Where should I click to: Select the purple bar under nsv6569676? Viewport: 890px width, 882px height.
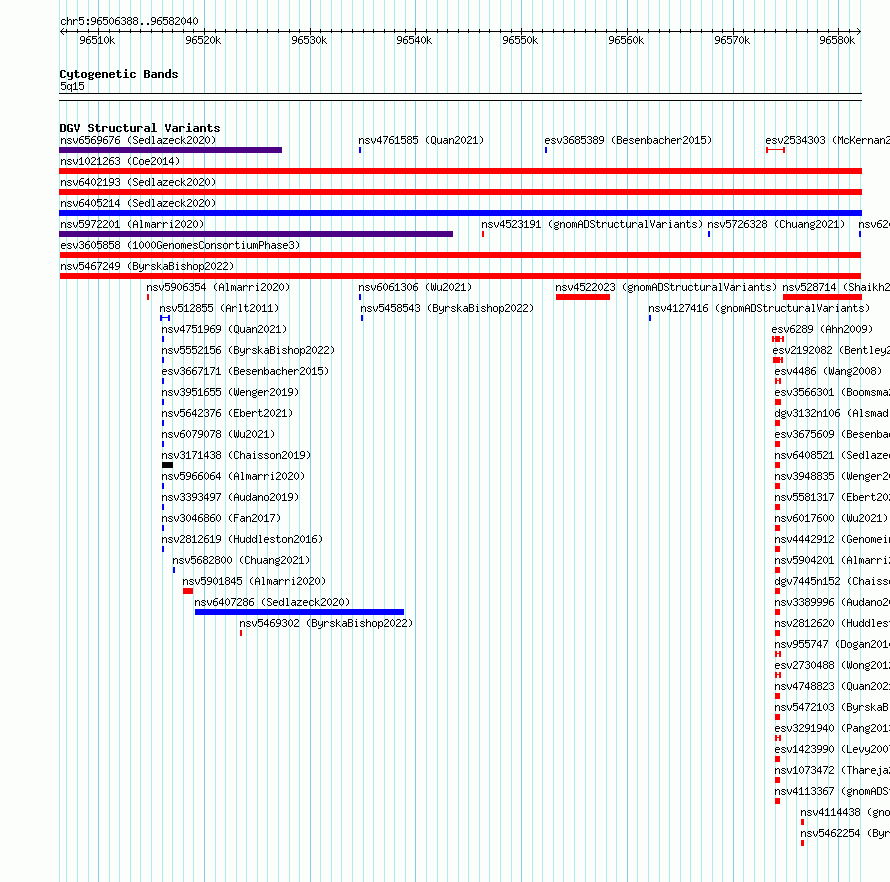point(170,150)
